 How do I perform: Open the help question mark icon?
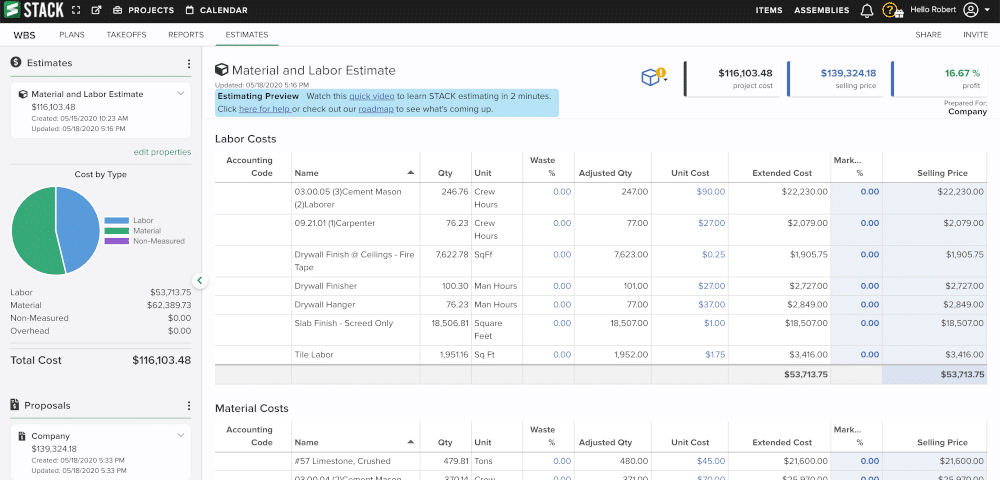click(x=888, y=11)
